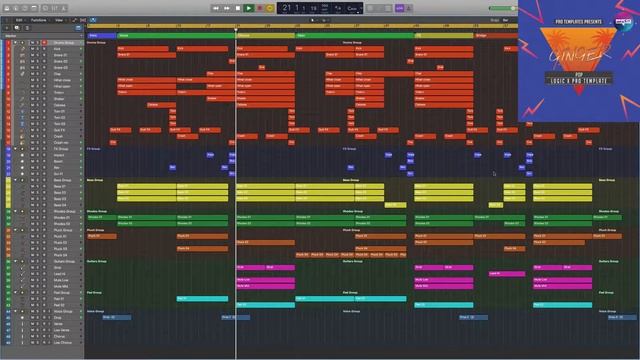
Task: Mute the Pad 01 track
Action: point(33,299)
